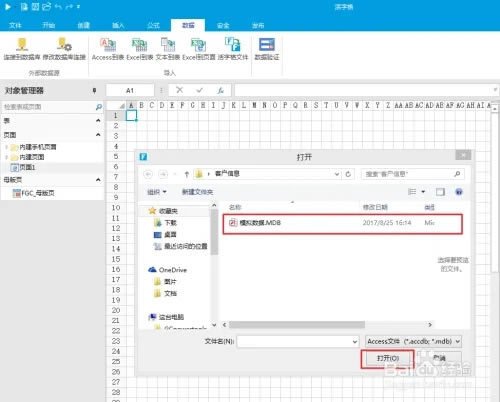
Task: Click the Excel to table import icon
Action: click(x=139, y=45)
